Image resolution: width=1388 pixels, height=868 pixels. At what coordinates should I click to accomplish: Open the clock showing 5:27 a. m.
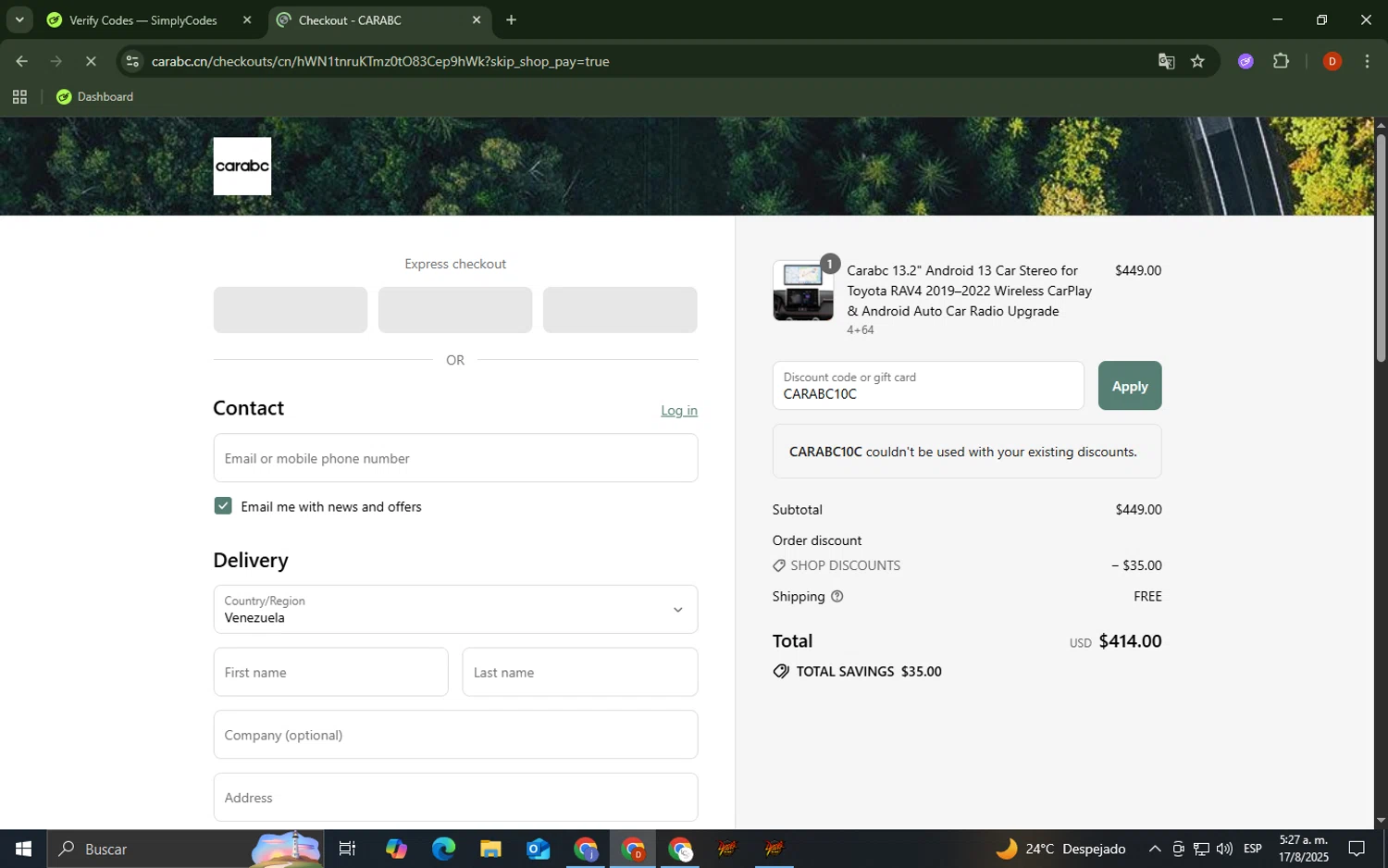pos(1304,849)
